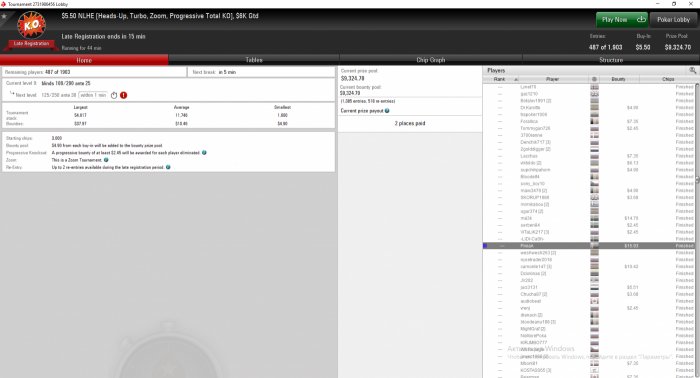Click the red alert icon beside next level

[124, 95]
